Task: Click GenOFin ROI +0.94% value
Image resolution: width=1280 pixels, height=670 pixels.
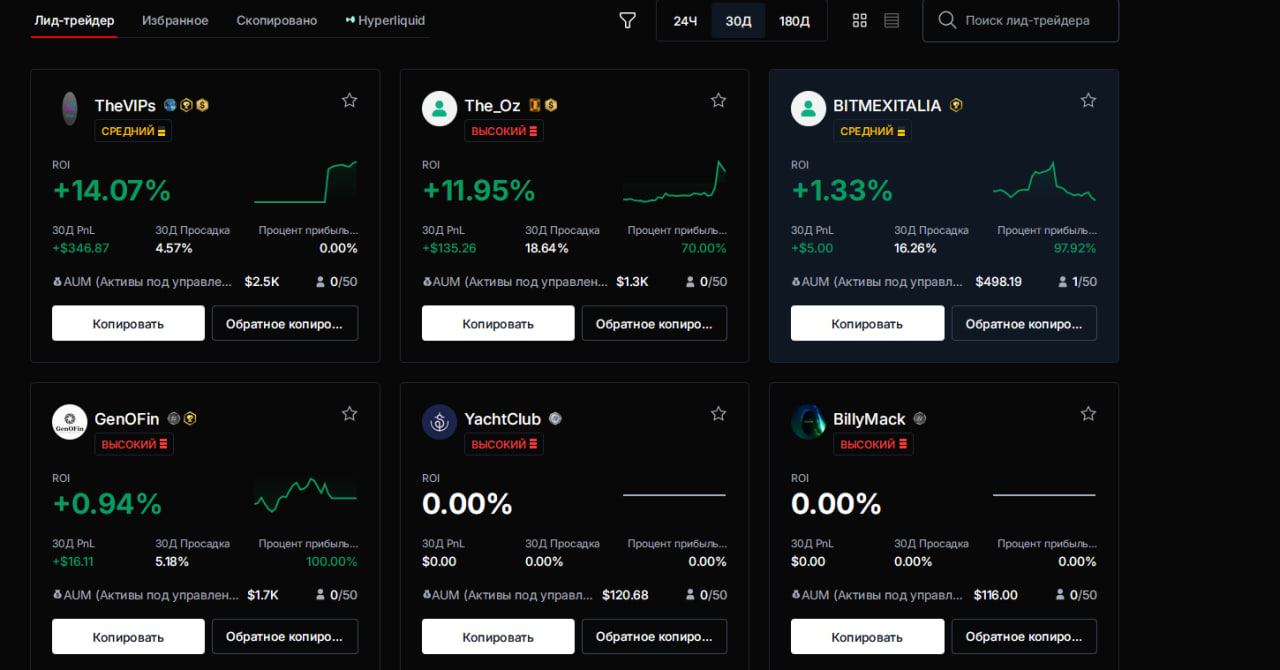Action: coord(107,503)
